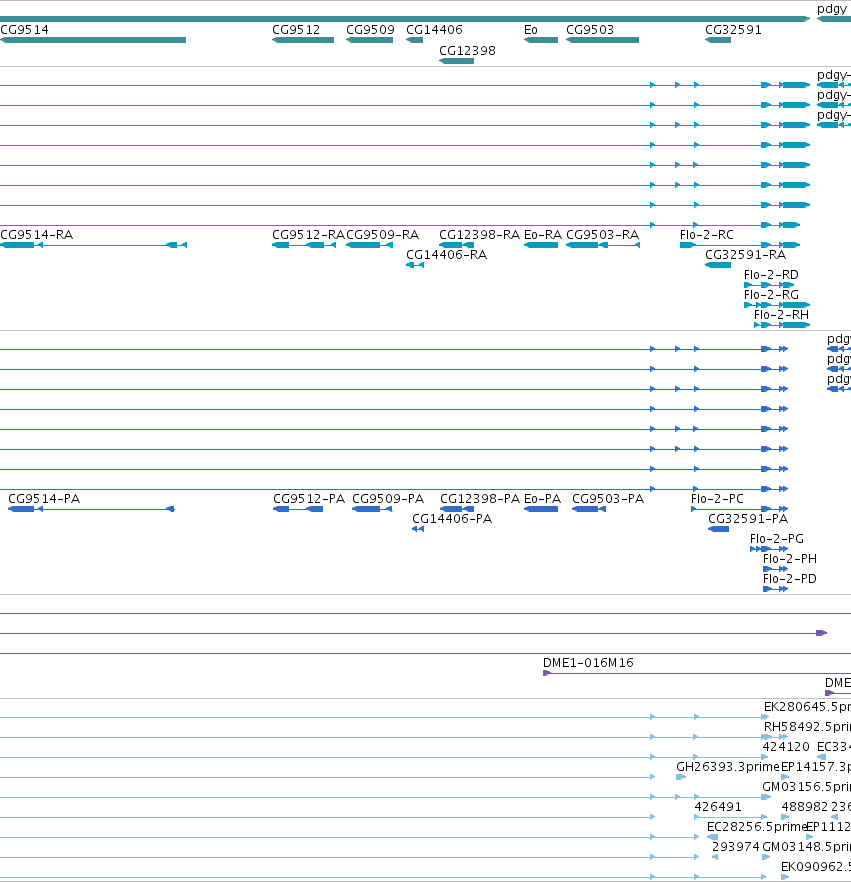This screenshot has width=851, height=882.
Task: Open the CG9514-RA transcript label
Action: point(37,235)
